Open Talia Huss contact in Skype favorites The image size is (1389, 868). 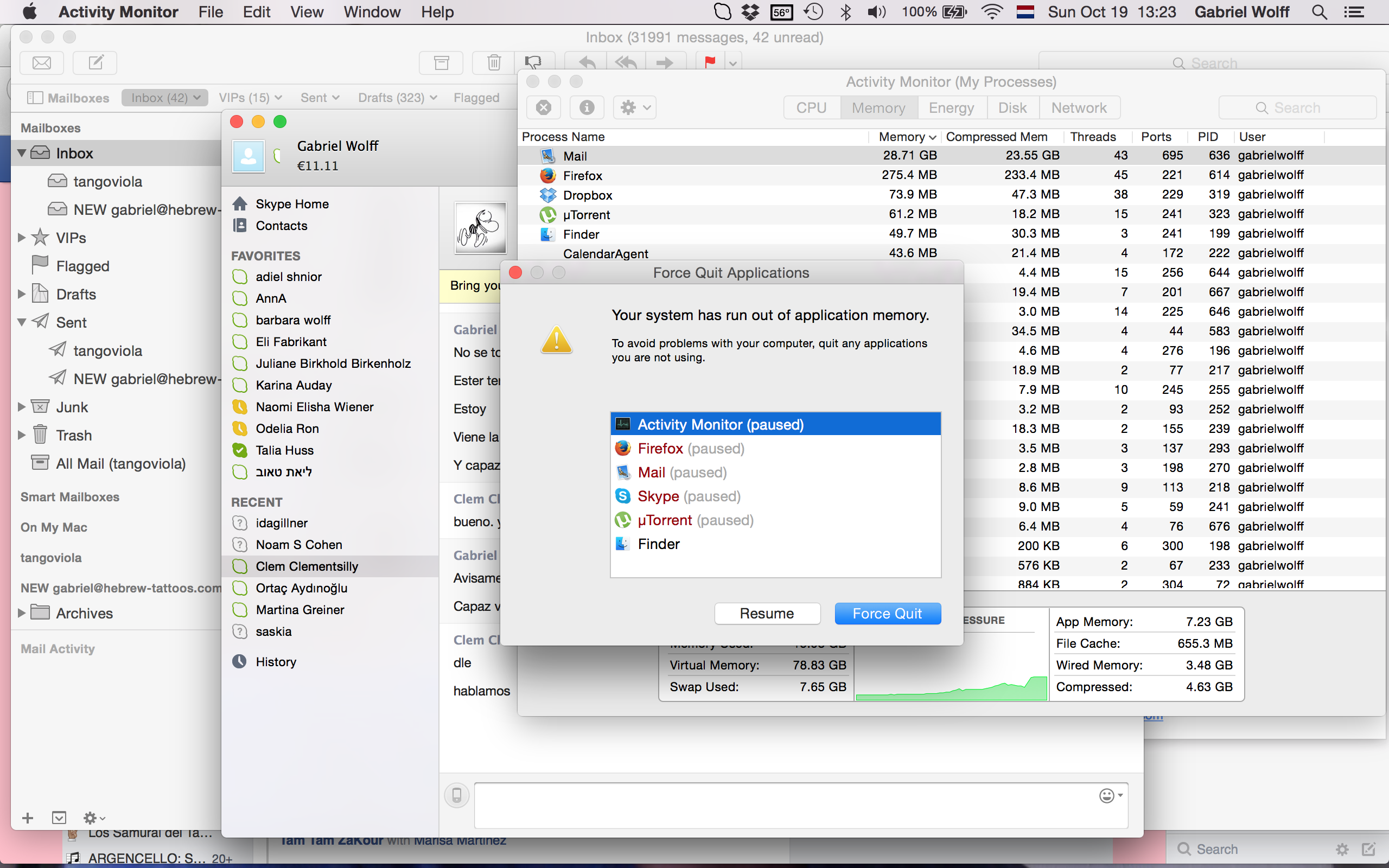pos(329,450)
